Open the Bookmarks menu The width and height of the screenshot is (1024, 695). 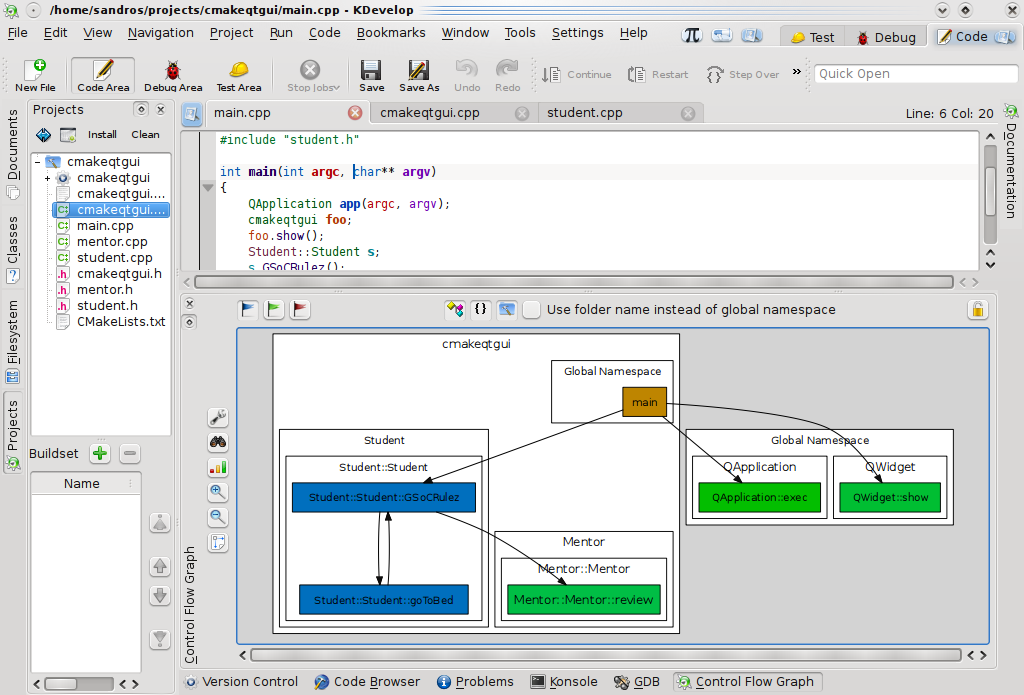390,32
